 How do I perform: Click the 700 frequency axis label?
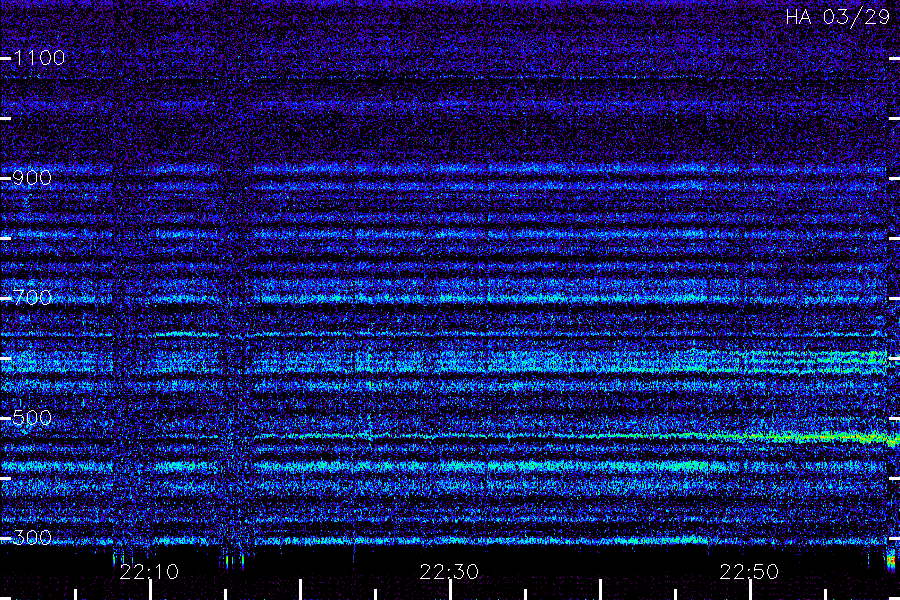click(x=32, y=298)
